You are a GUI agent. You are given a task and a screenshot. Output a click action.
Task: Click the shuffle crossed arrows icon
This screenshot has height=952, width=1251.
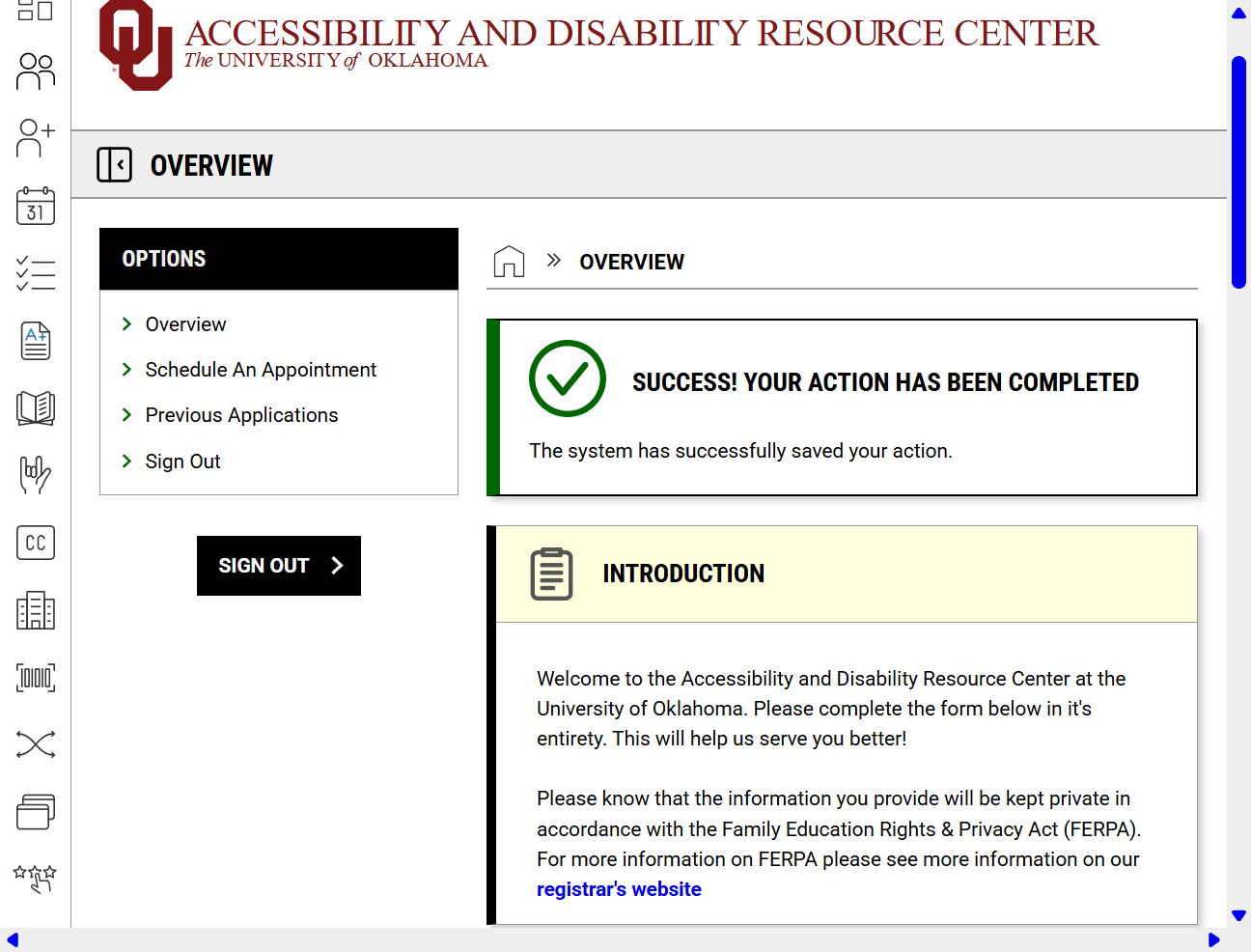tap(36, 744)
